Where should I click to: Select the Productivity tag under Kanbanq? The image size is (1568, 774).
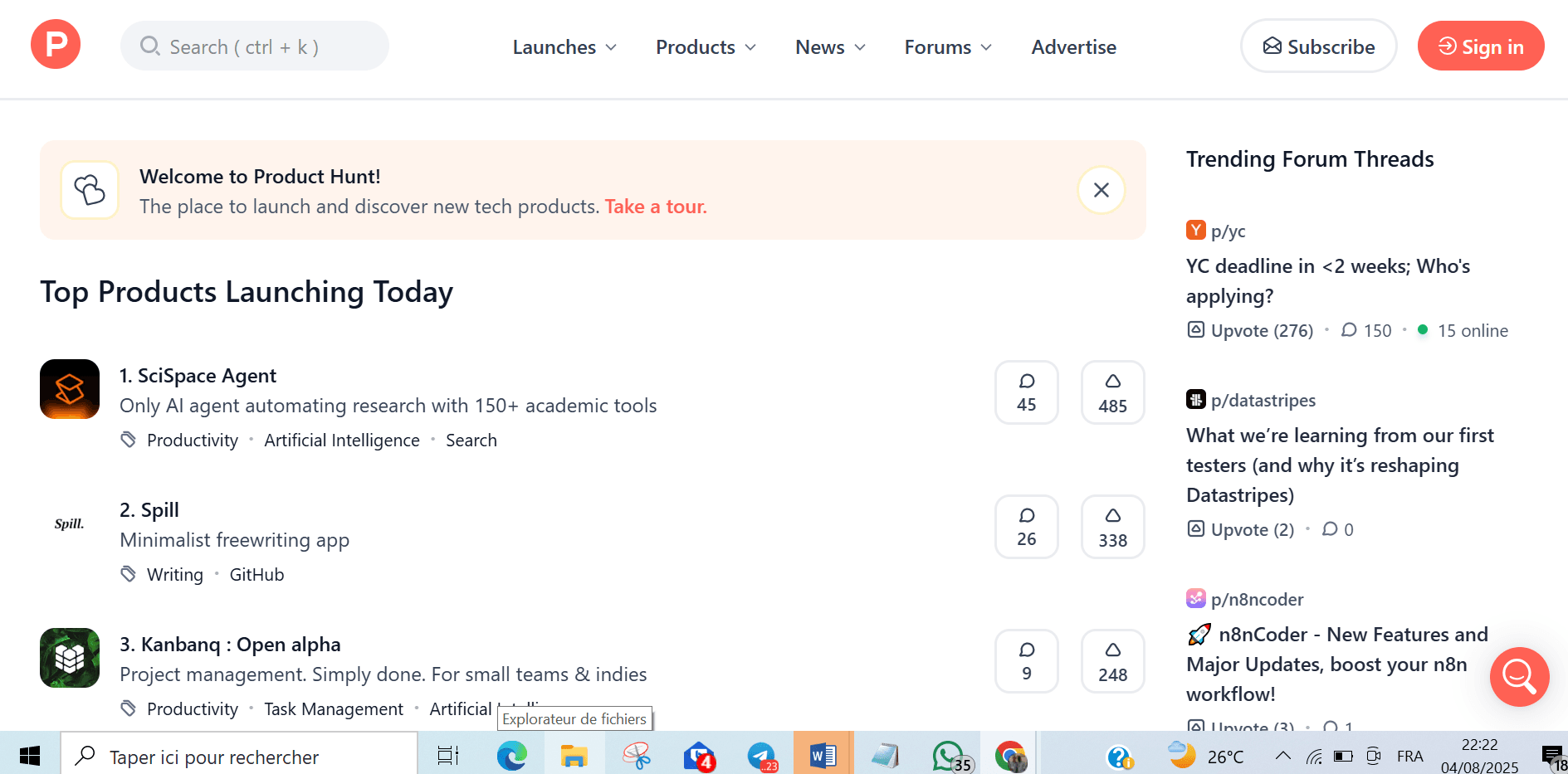pos(193,709)
